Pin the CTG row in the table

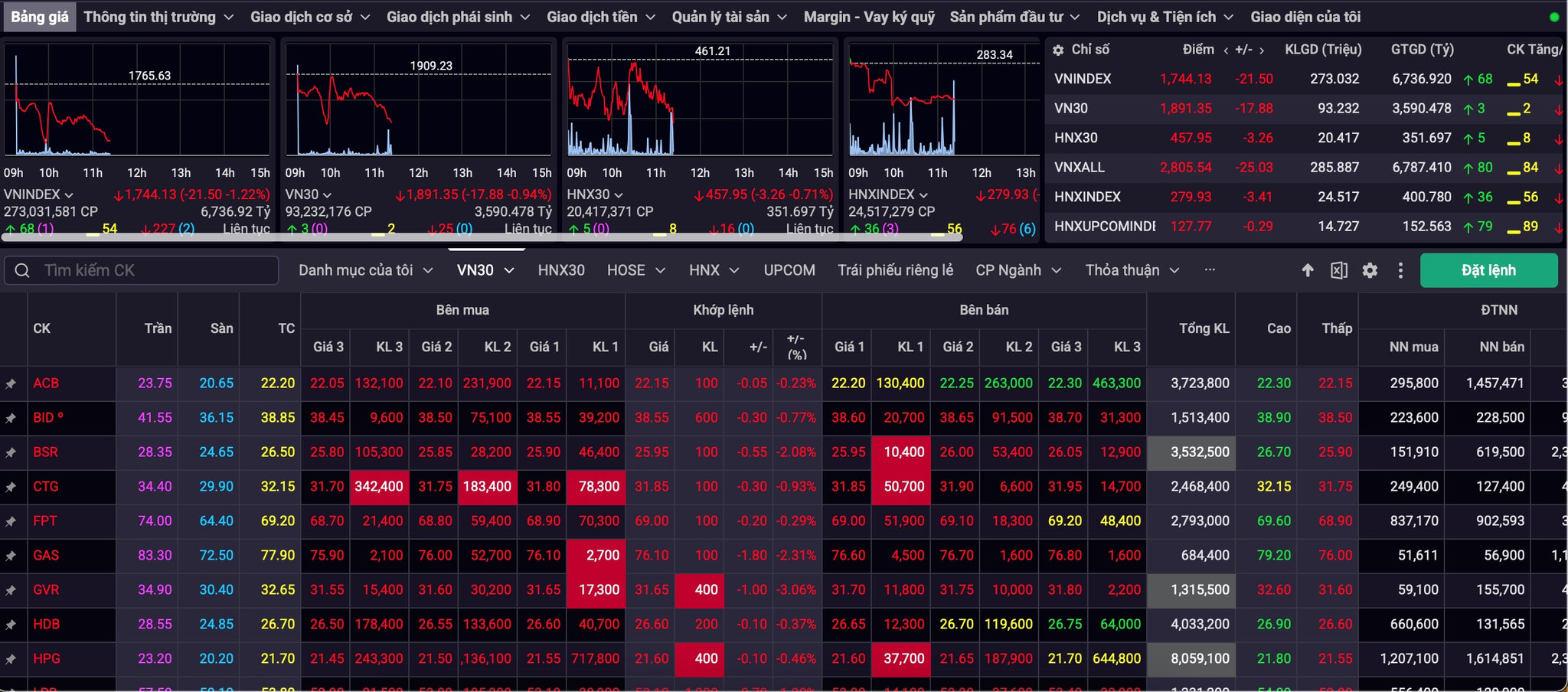pos(11,487)
